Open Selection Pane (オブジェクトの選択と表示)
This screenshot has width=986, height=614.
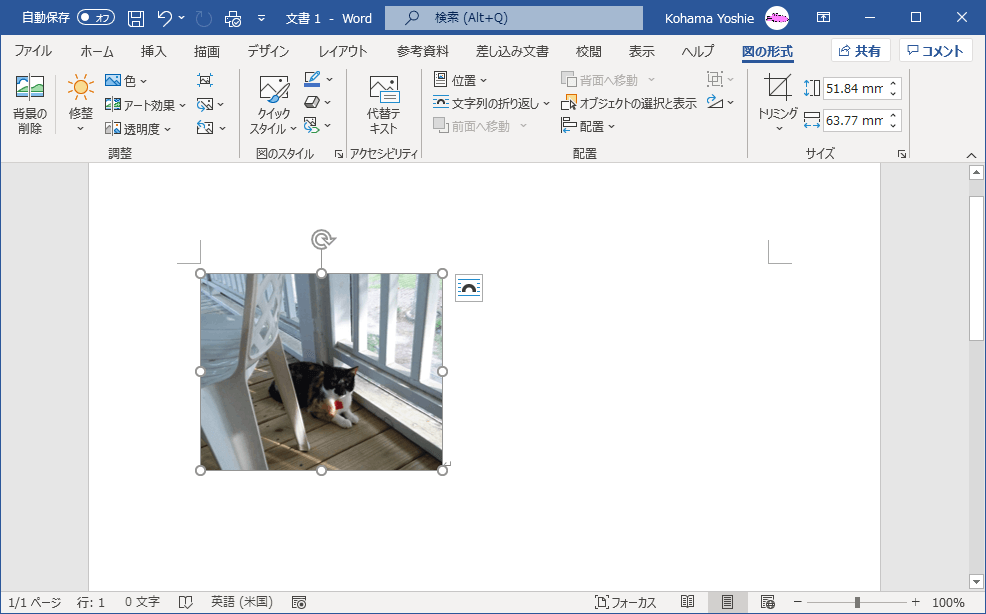(x=628, y=103)
